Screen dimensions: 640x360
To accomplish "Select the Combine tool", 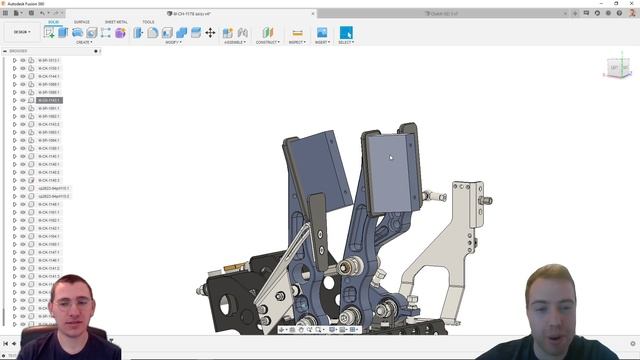I will click(x=182, y=33).
